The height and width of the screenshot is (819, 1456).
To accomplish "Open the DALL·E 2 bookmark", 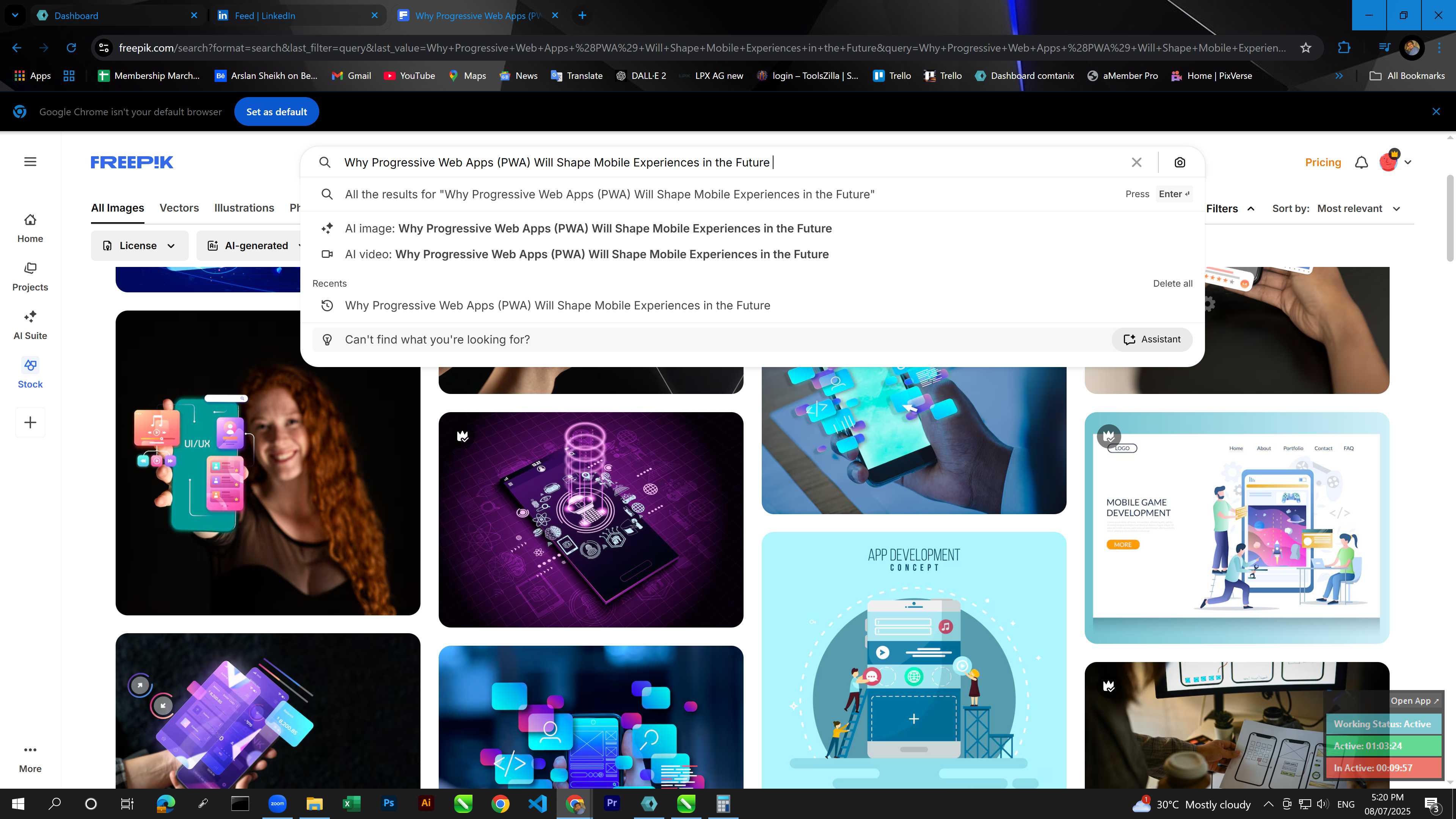I will point(641,76).
